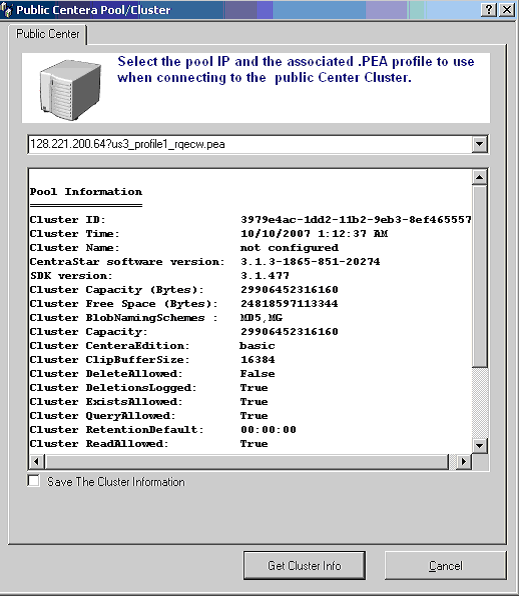
Task: Enable Save The Cluster Information checkbox
Action: 34,480
